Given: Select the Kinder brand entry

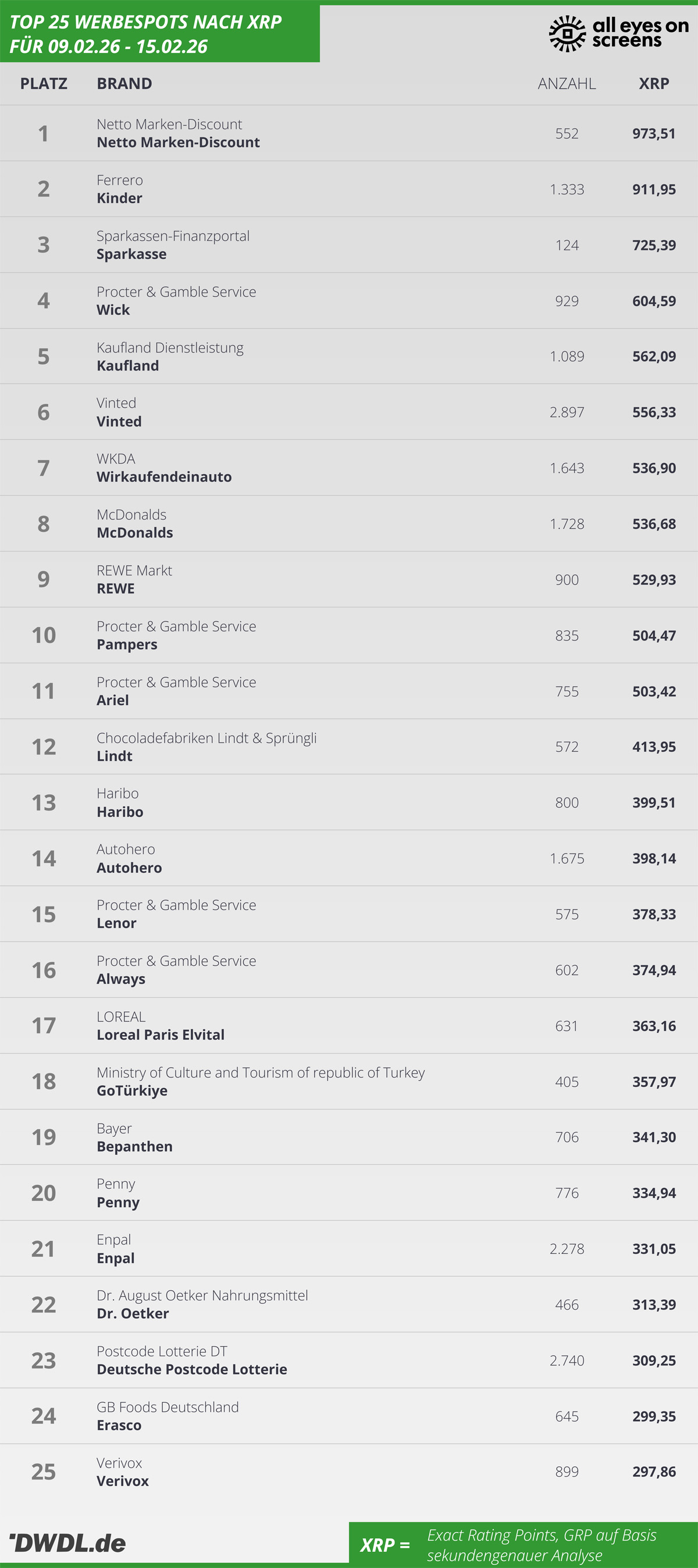Looking at the screenshot, I should click(119, 198).
